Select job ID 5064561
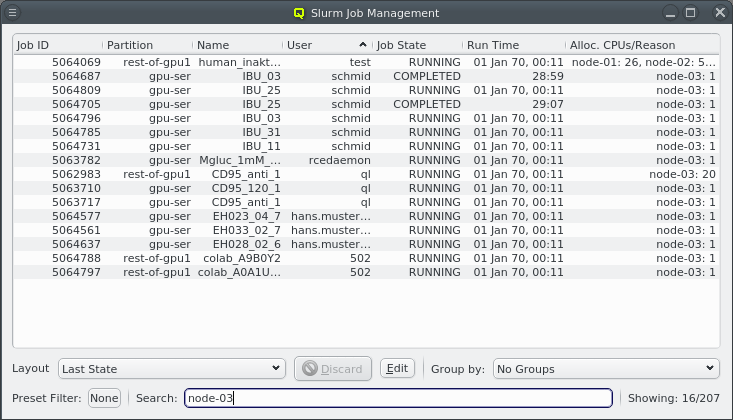733x420 pixels. [x=76, y=231]
